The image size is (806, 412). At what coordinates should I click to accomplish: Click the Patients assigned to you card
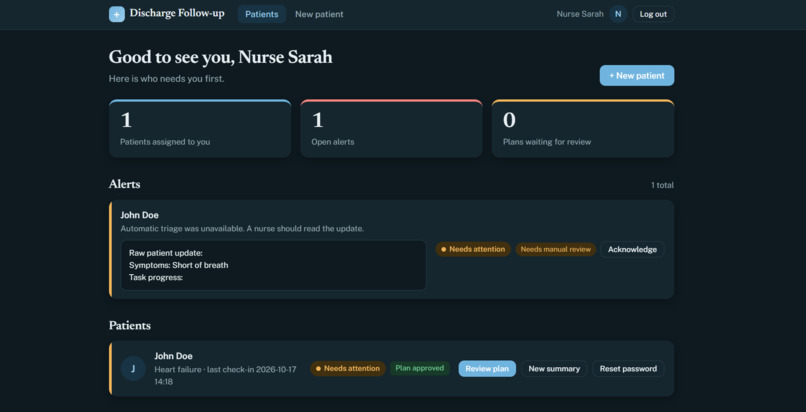point(200,128)
